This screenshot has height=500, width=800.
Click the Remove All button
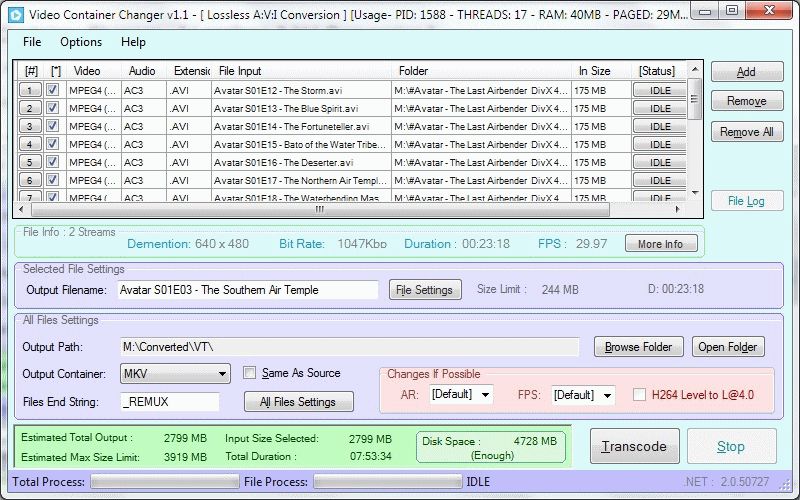[x=747, y=132]
